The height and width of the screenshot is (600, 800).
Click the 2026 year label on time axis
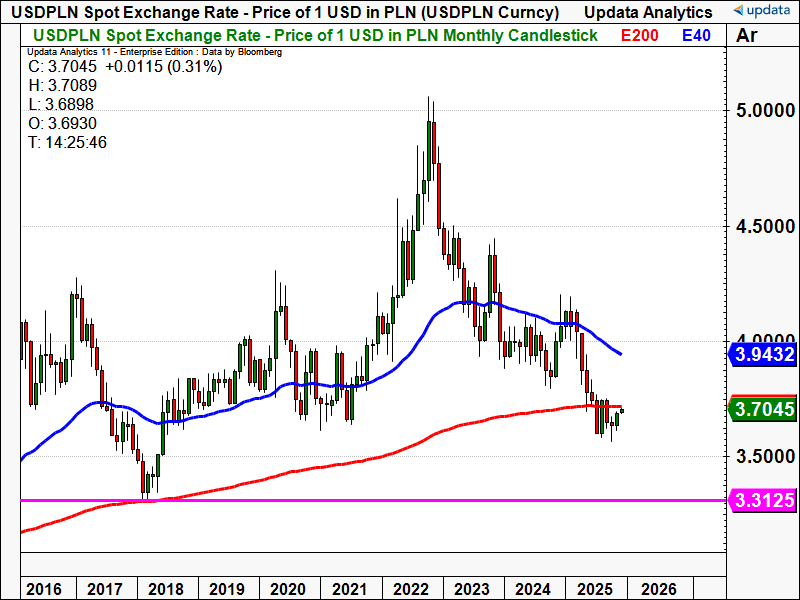(x=658, y=589)
